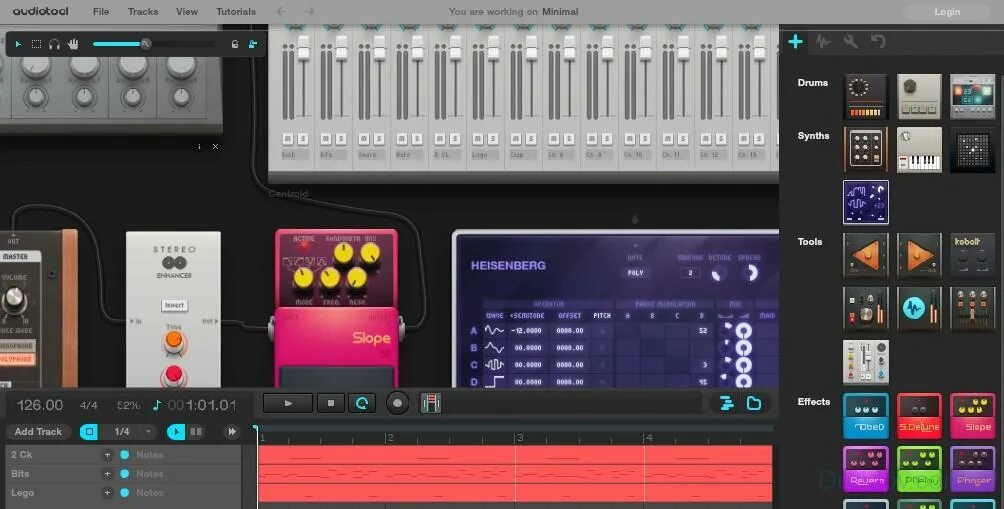Image resolution: width=1004 pixels, height=509 pixels.
Task: Add the purple Reverb effect pedal
Action: tap(866, 469)
